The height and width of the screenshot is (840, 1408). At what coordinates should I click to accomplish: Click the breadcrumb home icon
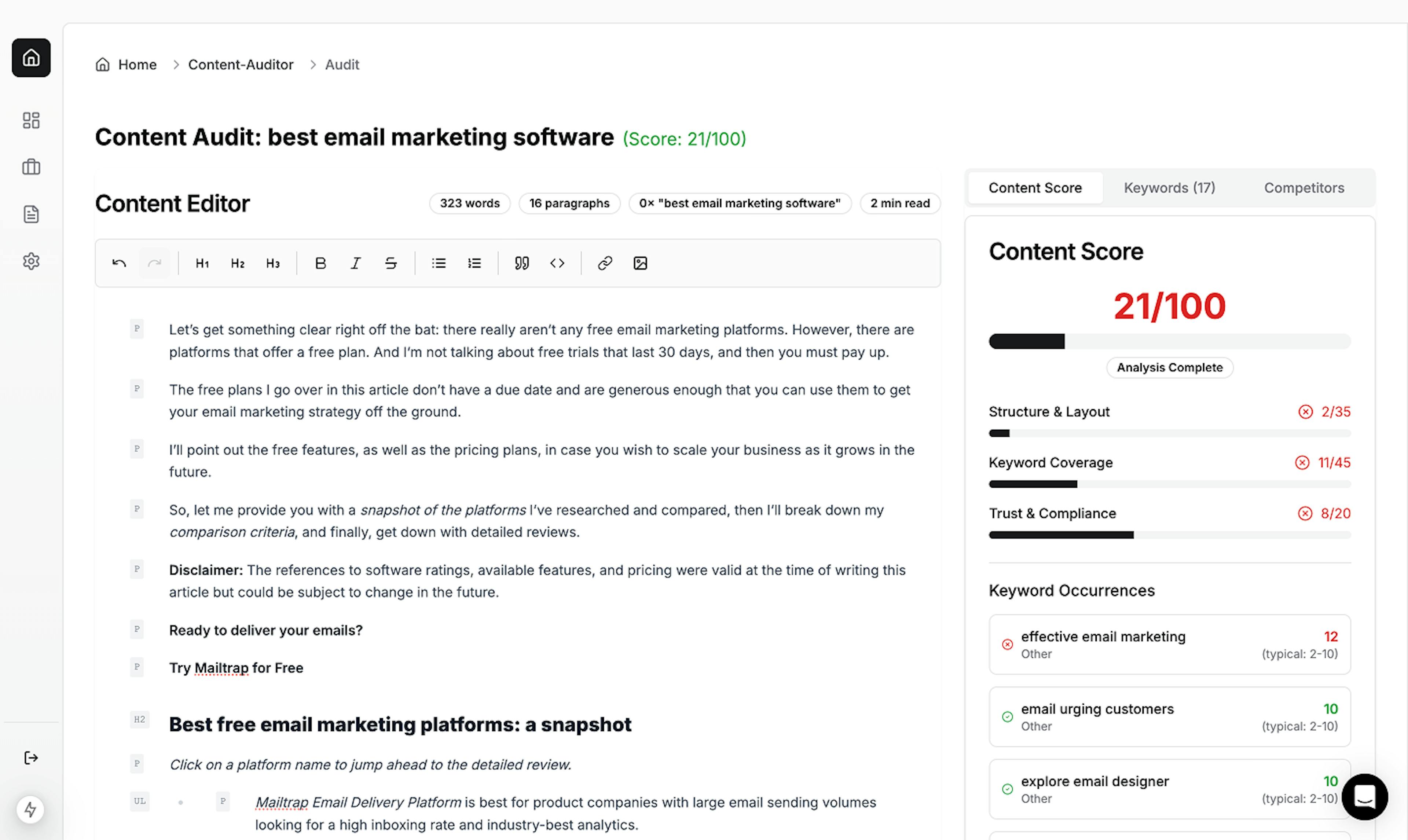click(102, 65)
